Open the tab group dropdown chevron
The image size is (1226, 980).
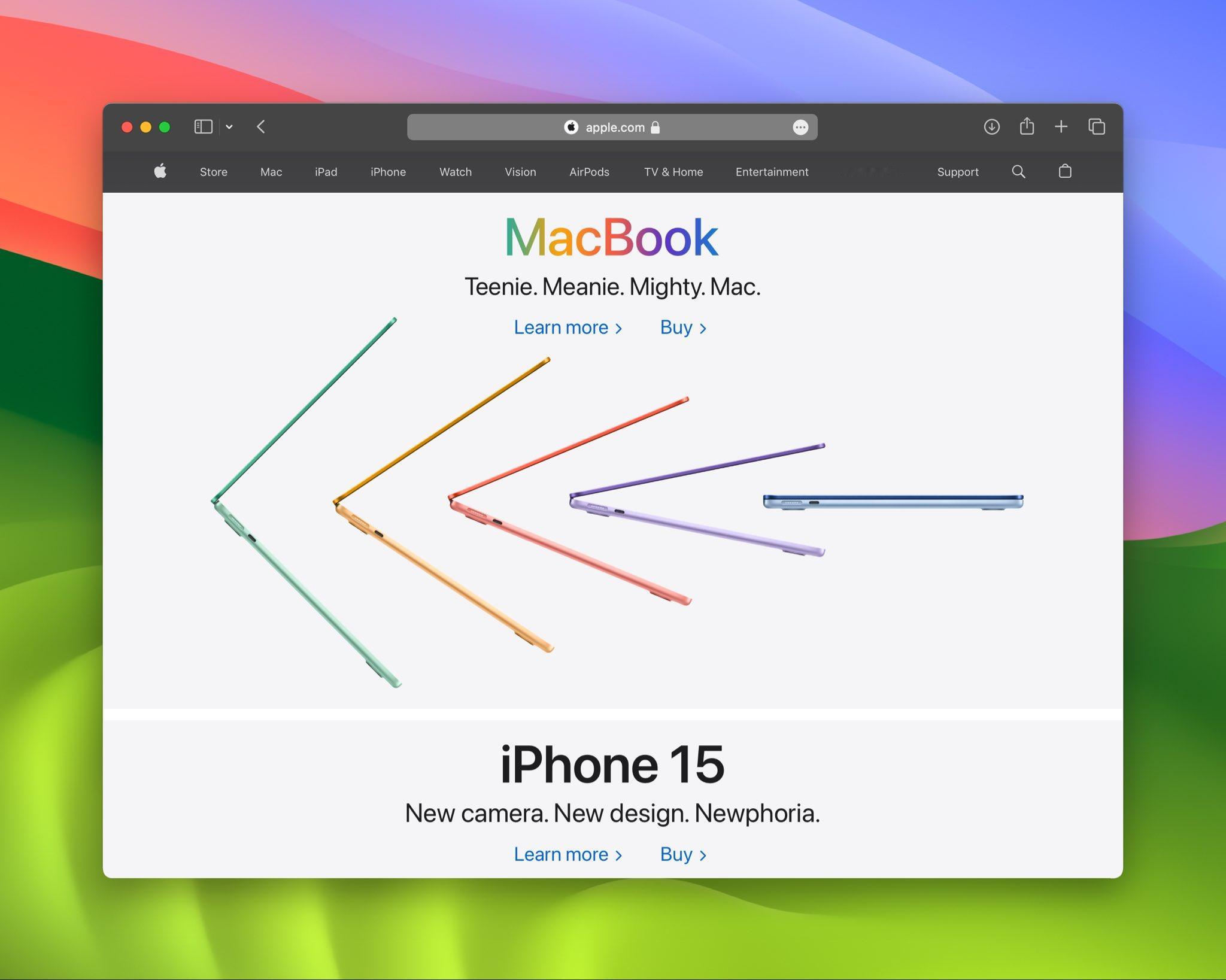click(x=229, y=127)
